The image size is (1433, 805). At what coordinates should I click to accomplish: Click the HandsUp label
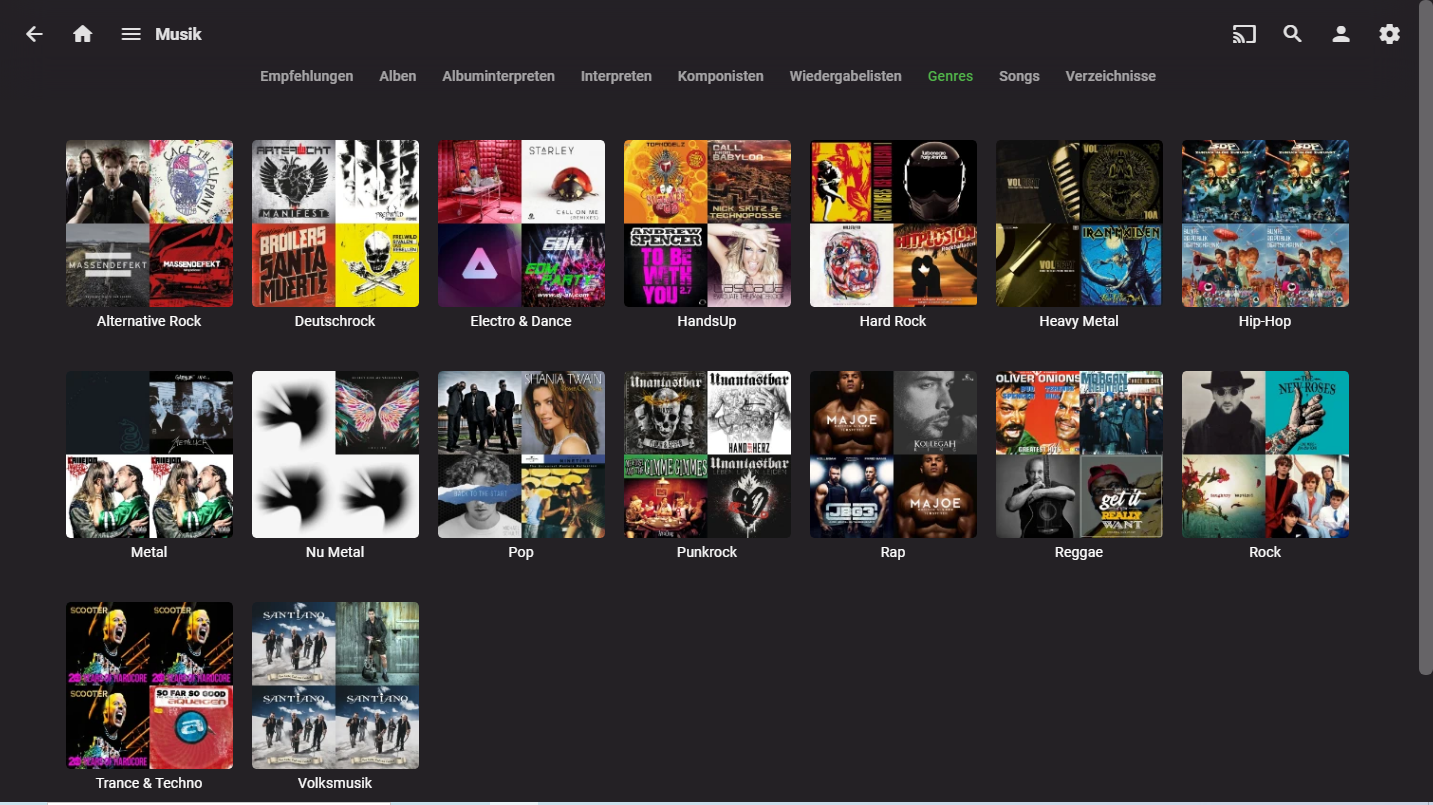(707, 321)
